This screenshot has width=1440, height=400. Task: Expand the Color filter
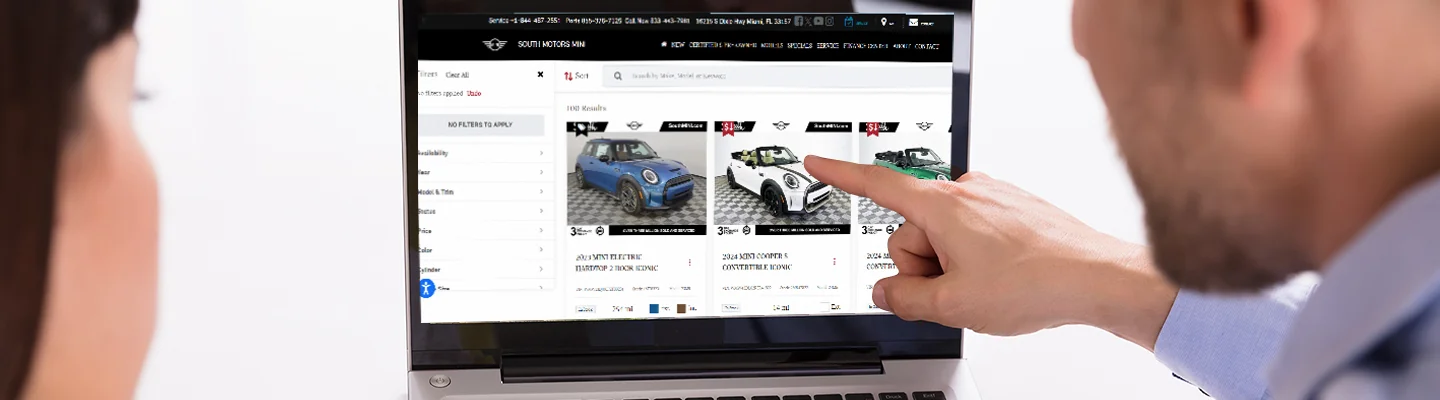click(x=485, y=250)
